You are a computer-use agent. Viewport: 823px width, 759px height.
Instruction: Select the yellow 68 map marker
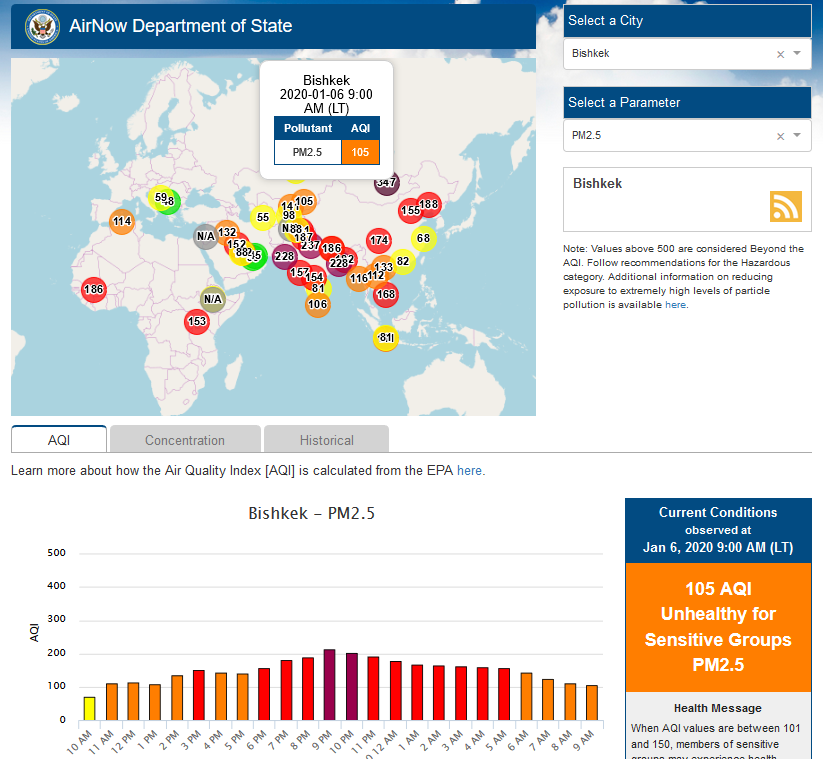click(424, 238)
